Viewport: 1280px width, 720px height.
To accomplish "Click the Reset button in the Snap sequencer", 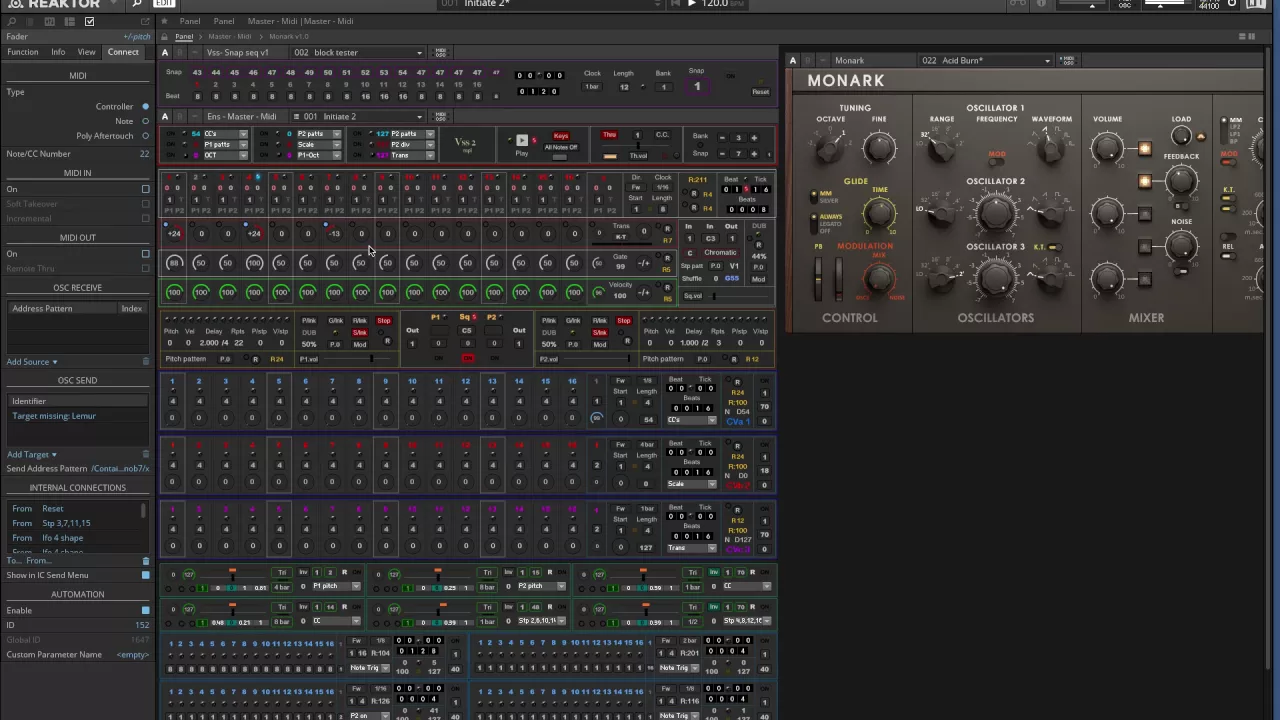I will click(761, 92).
